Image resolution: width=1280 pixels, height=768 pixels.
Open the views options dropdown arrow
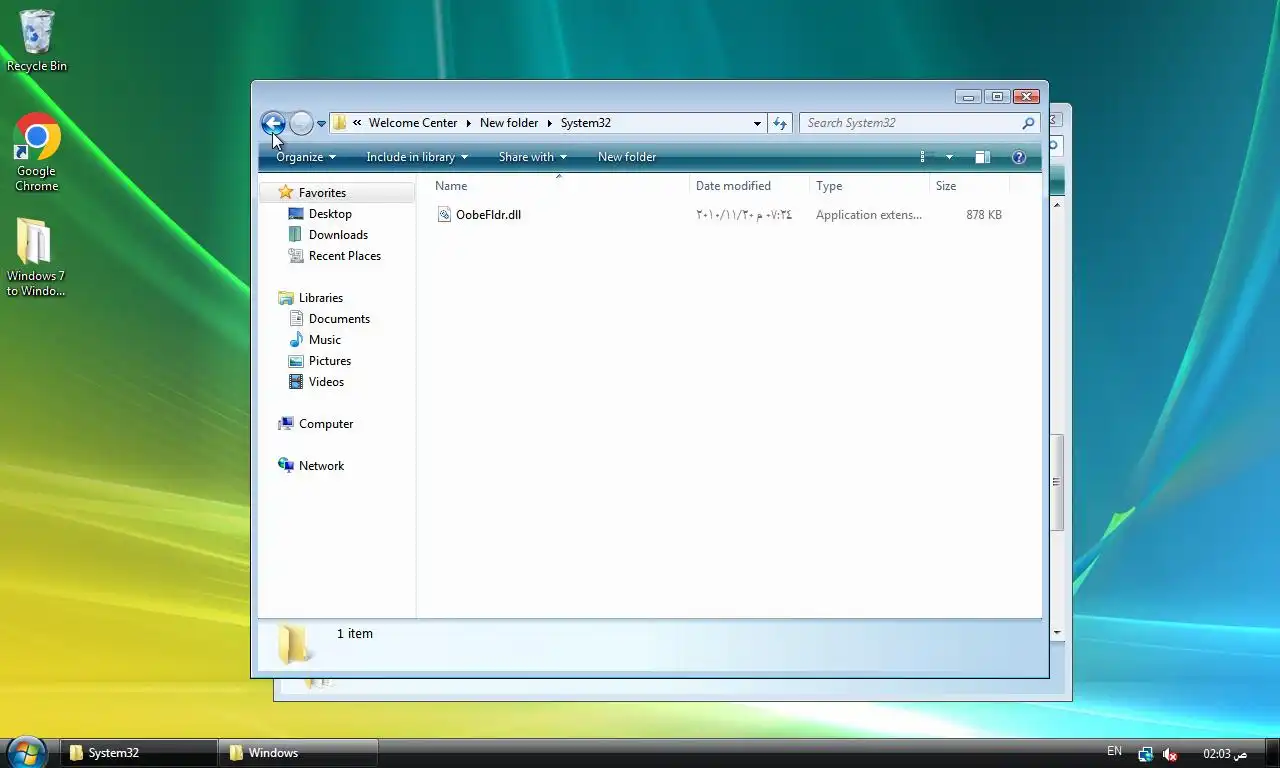949,157
